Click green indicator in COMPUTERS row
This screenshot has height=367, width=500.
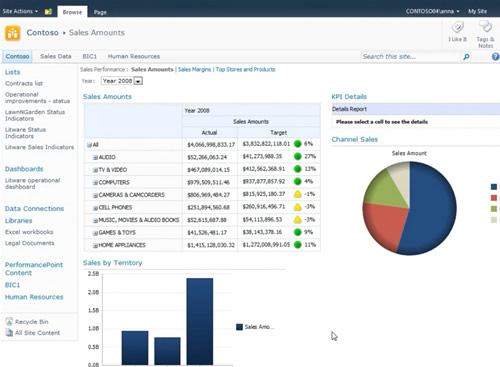click(298, 182)
